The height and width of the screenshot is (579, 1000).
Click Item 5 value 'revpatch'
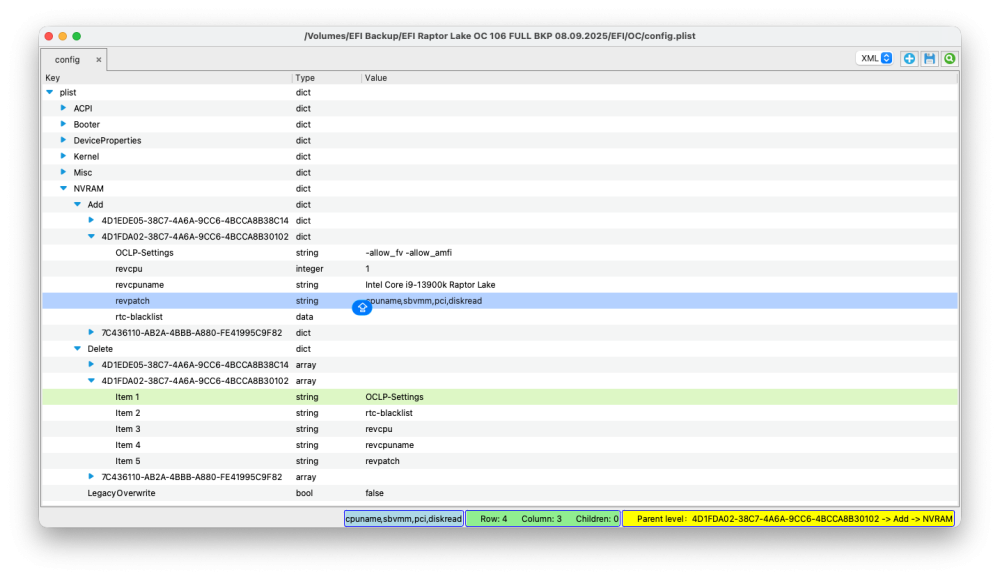382,461
